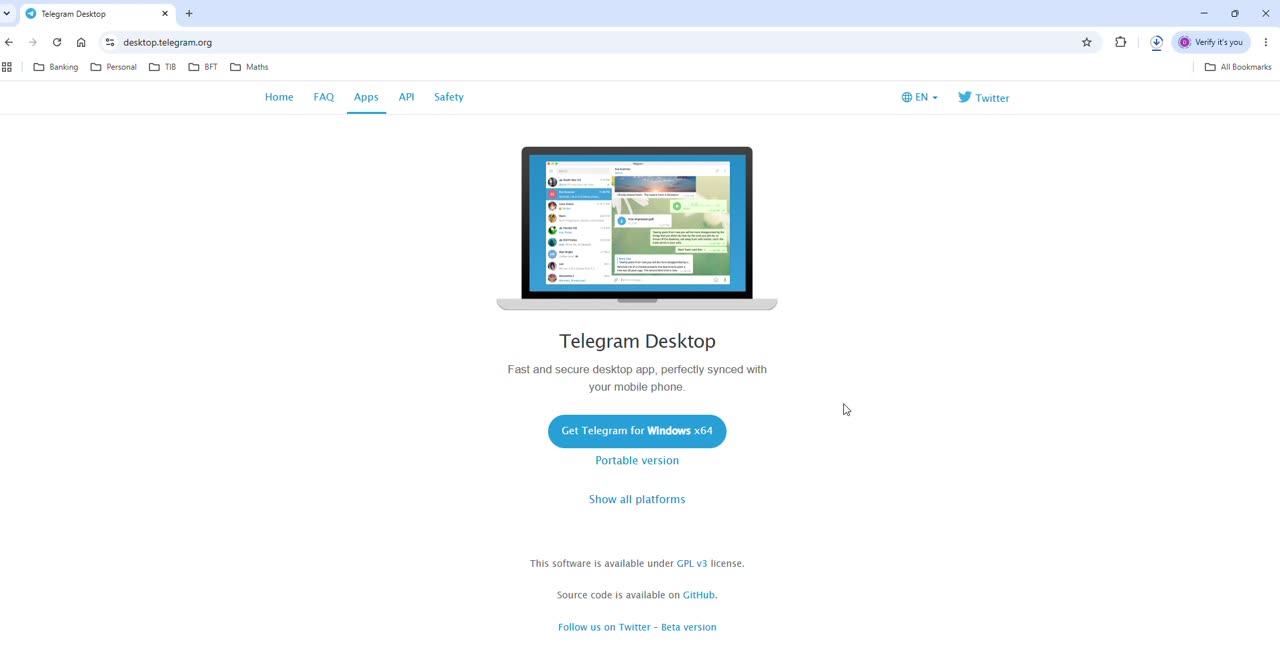Expand the EN language dropdown
1280x662 pixels.
click(x=920, y=97)
